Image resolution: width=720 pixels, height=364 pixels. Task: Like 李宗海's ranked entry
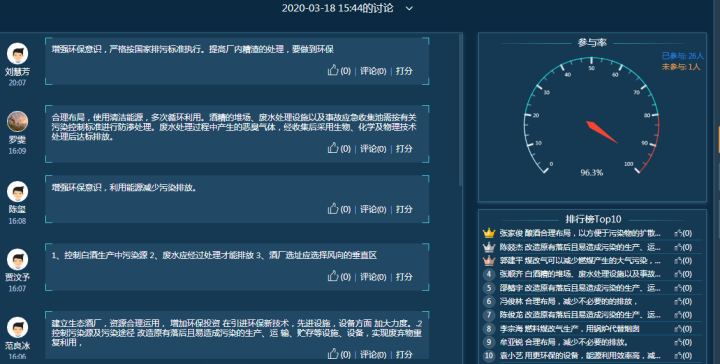coord(678,329)
